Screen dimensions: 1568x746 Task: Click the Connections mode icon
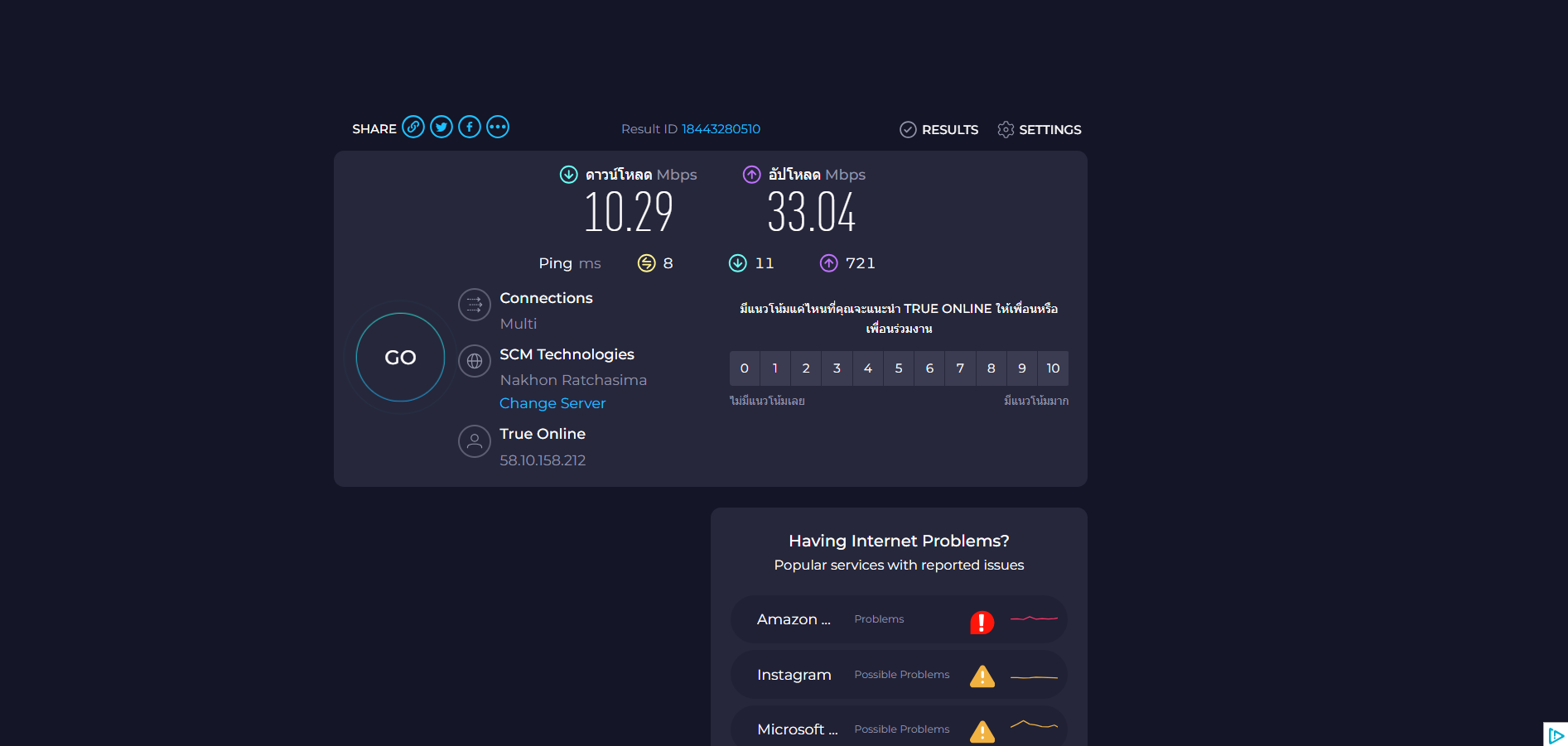pyautogui.click(x=475, y=305)
